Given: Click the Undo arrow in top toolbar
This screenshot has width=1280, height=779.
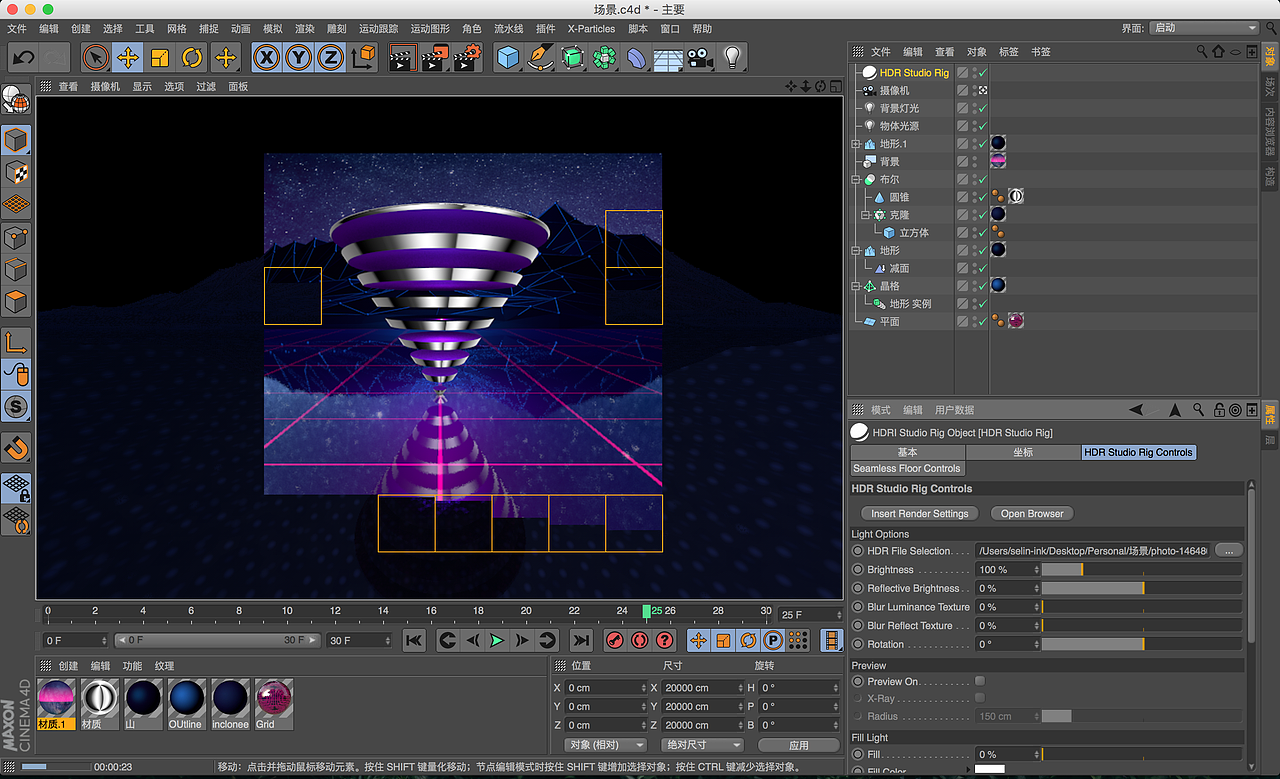Looking at the screenshot, I should [x=22, y=57].
